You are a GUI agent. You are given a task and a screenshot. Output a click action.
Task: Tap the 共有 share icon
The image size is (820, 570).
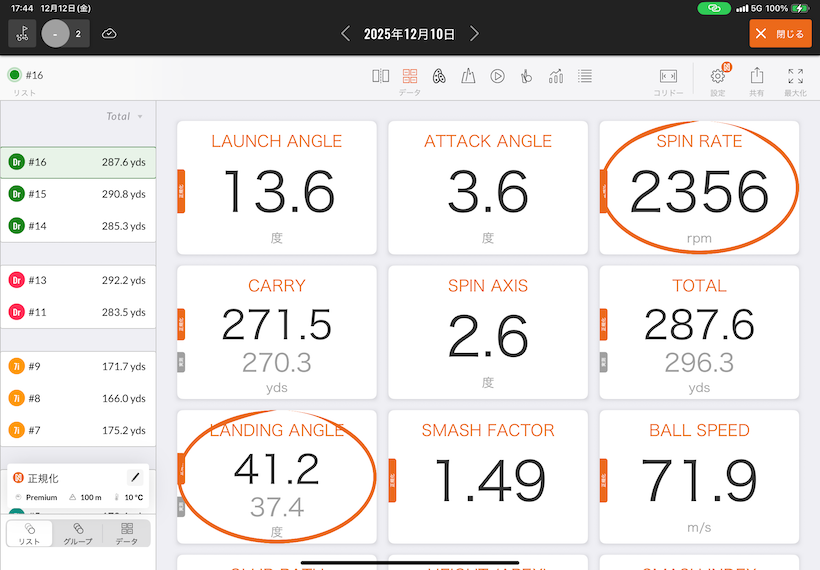757,77
